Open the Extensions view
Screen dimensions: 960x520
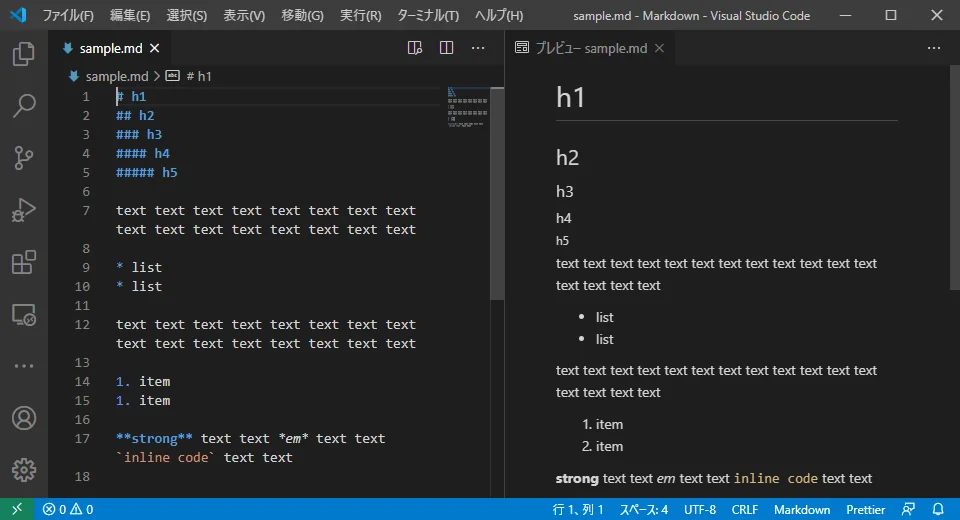coord(23,262)
